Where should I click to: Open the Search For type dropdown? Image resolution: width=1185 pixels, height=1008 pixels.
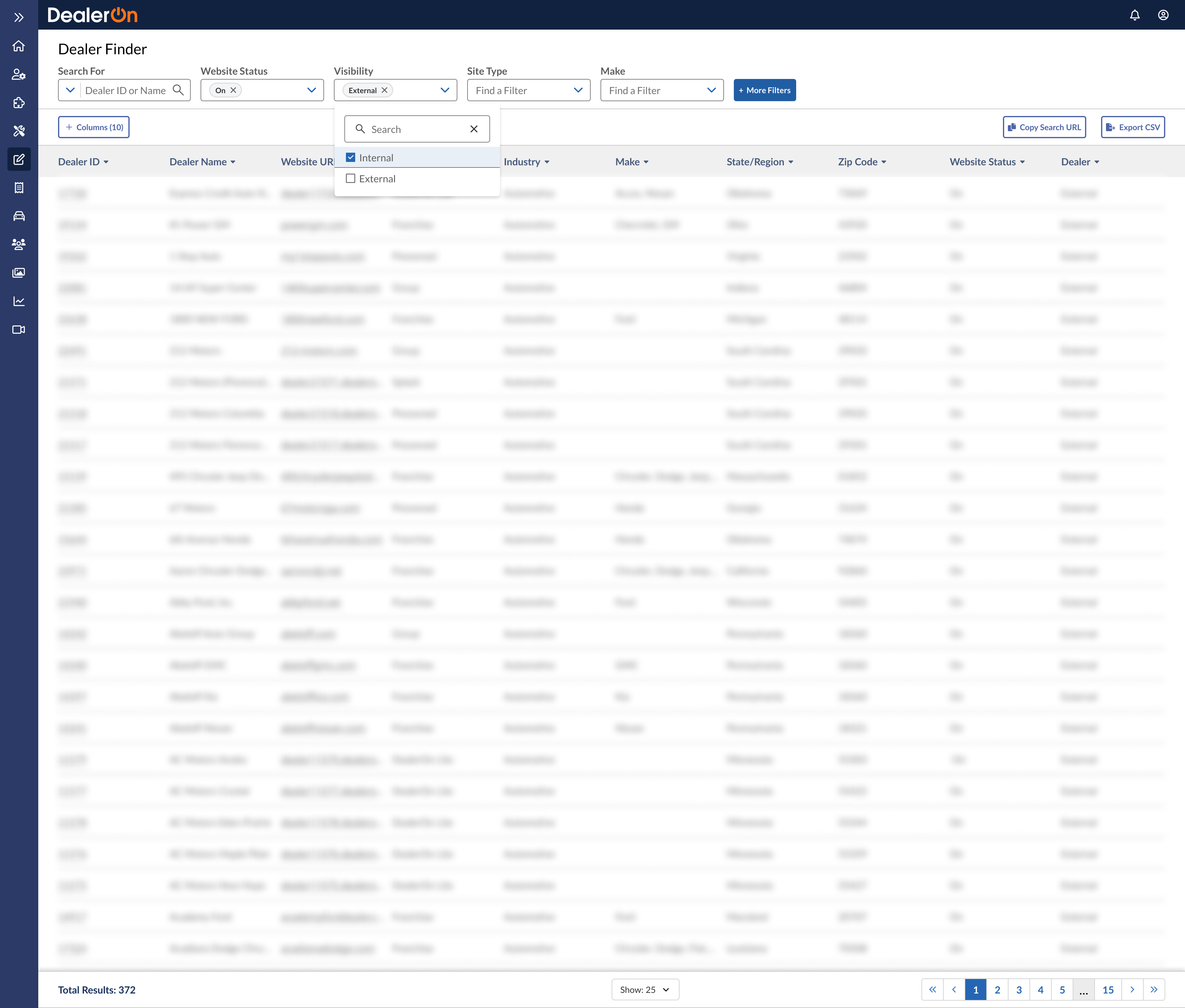(x=70, y=90)
